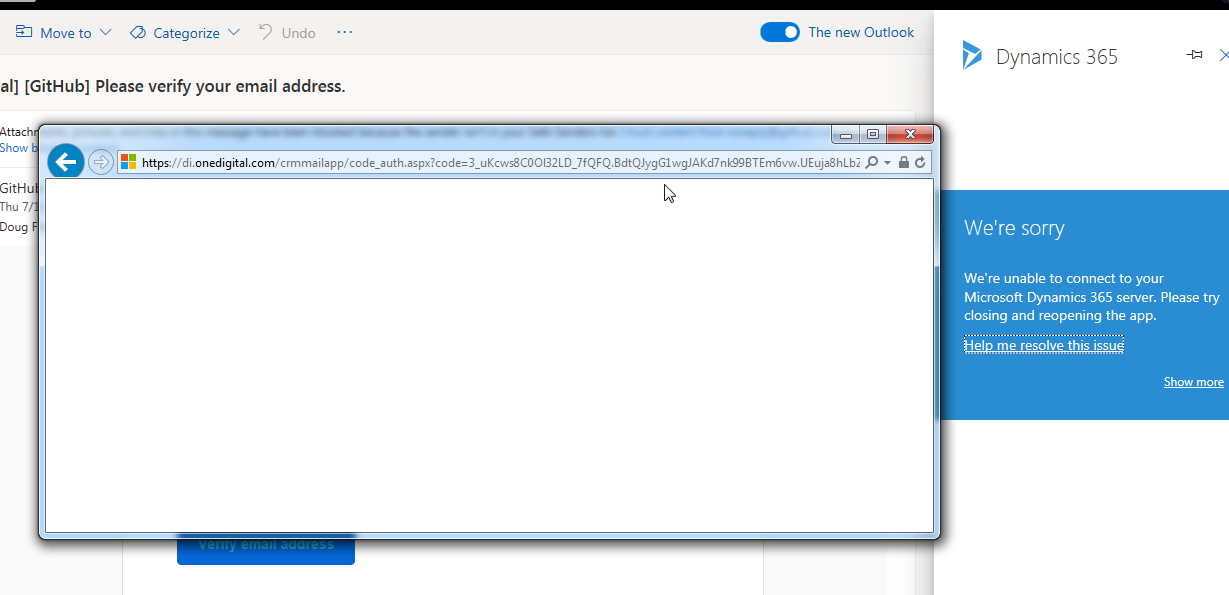
Task: Click the address bar search magnifier icon
Action: click(872, 162)
